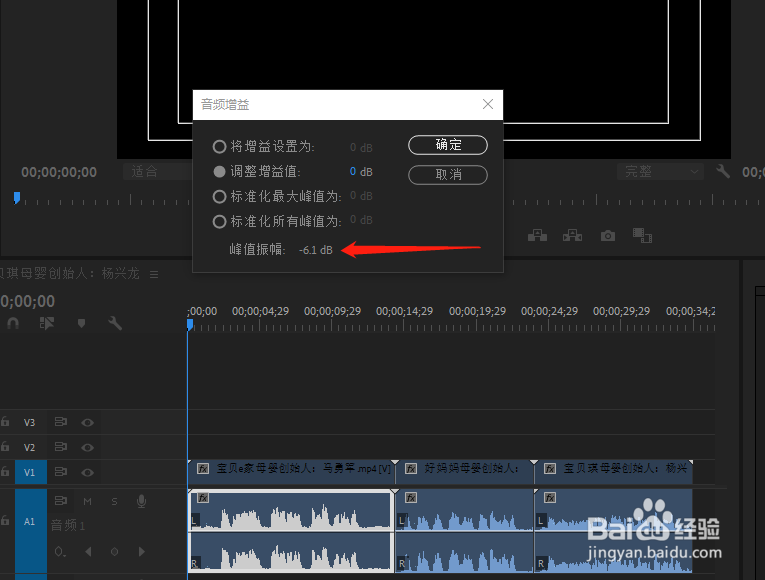The width and height of the screenshot is (765, 580).
Task: Toggle sync lock icon on track V1
Action: click(x=60, y=472)
